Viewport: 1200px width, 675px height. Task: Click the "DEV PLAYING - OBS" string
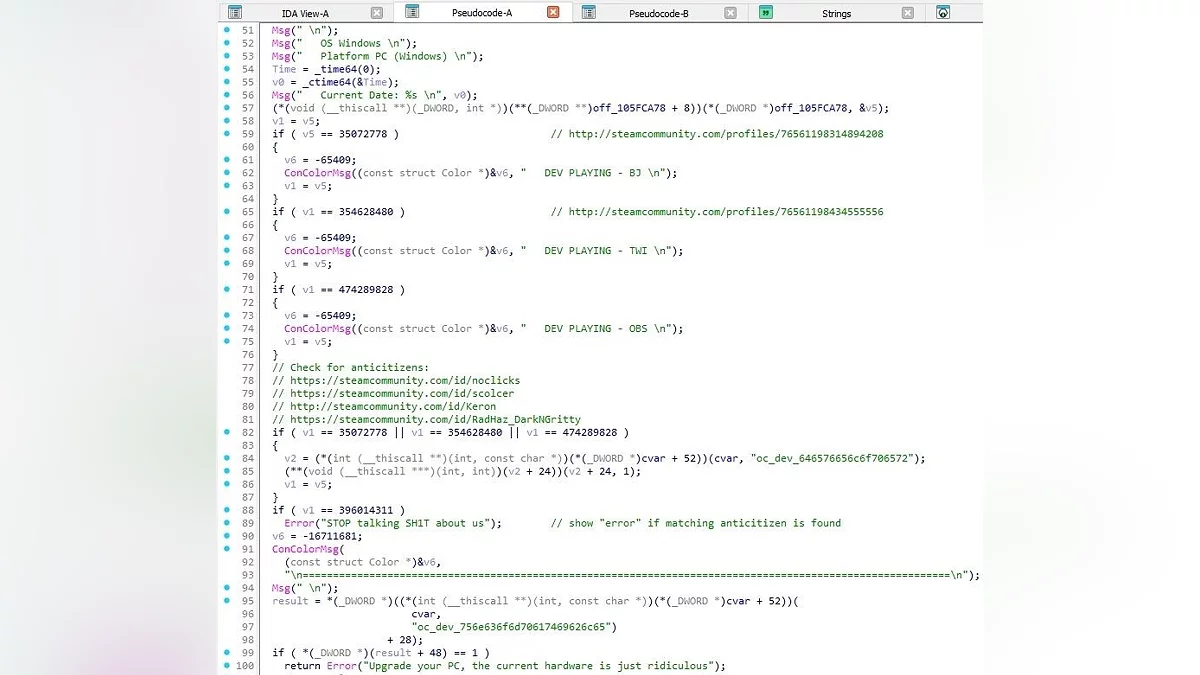tap(596, 329)
